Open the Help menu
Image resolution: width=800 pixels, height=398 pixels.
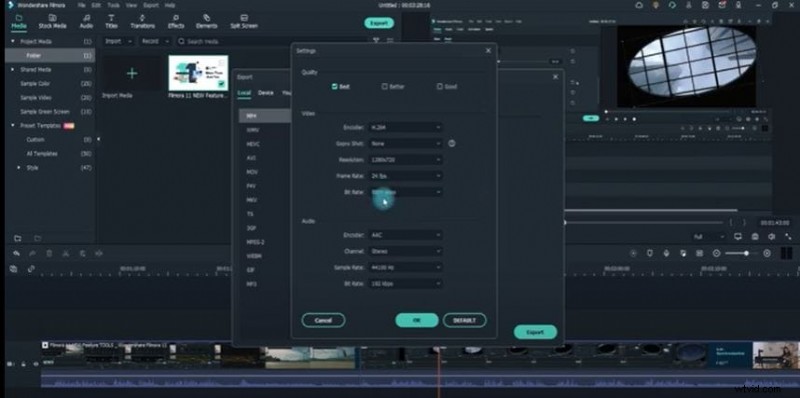click(170, 5)
